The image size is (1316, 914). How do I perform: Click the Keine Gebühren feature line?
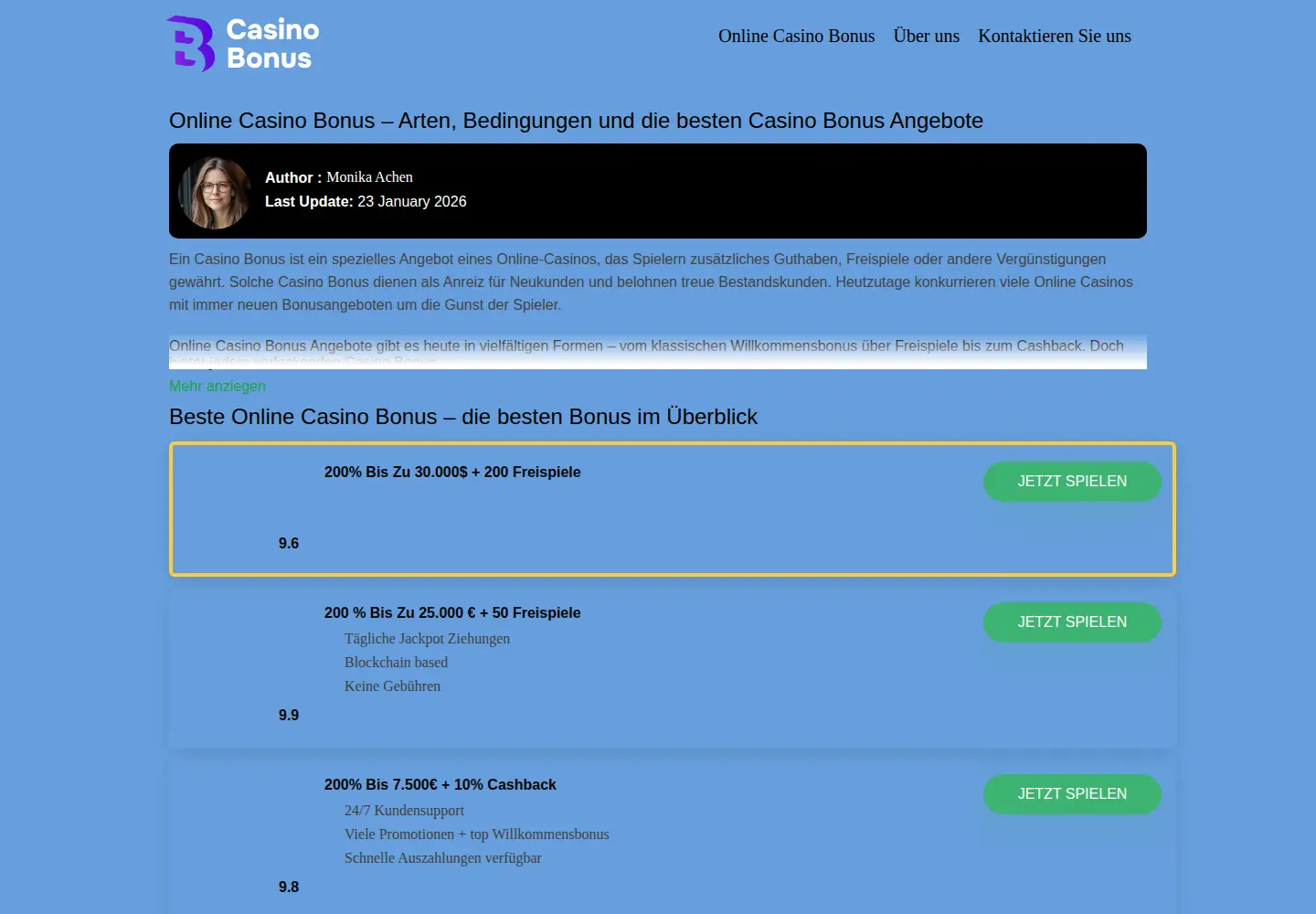click(x=392, y=685)
